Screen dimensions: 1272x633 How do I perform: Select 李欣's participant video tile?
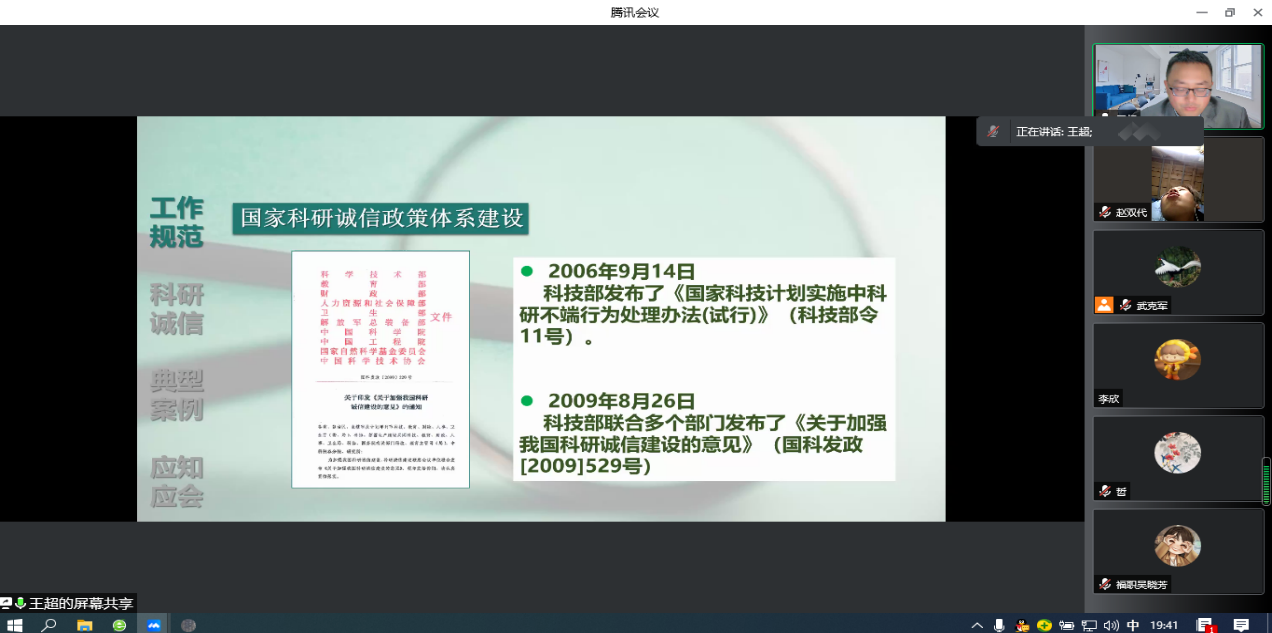(1178, 365)
